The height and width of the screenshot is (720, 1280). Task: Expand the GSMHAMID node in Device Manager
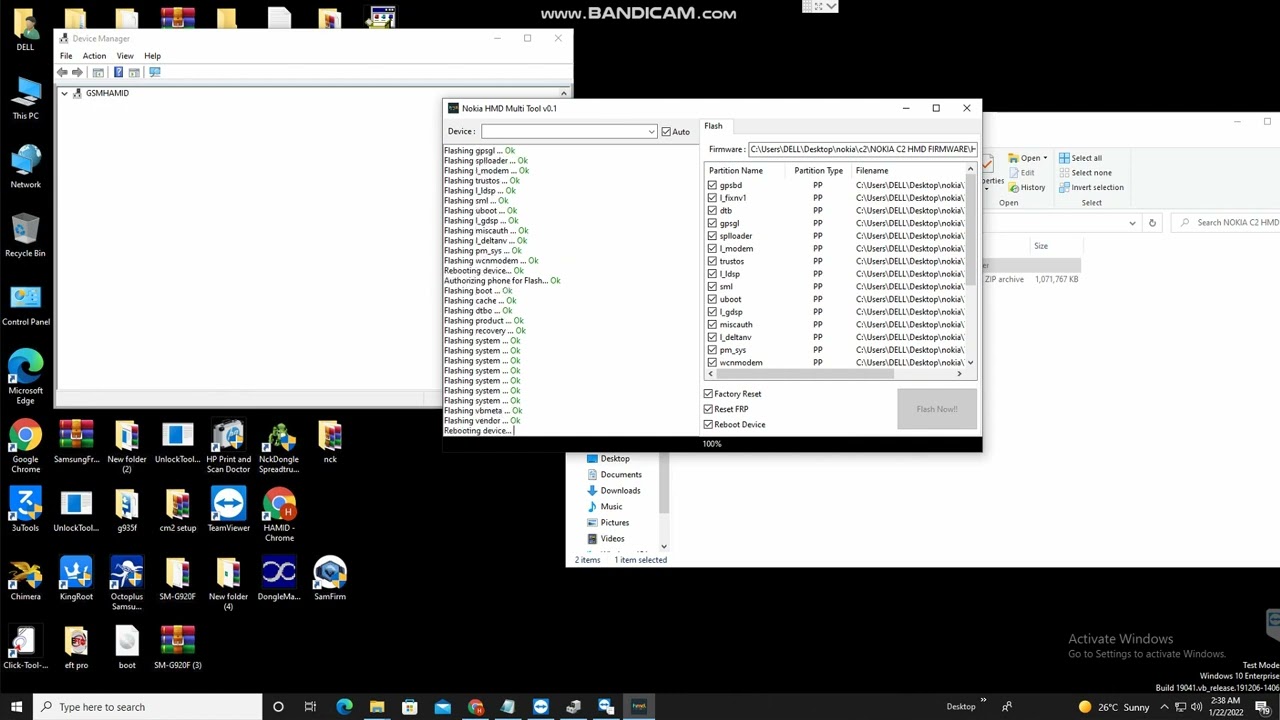coord(65,93)
